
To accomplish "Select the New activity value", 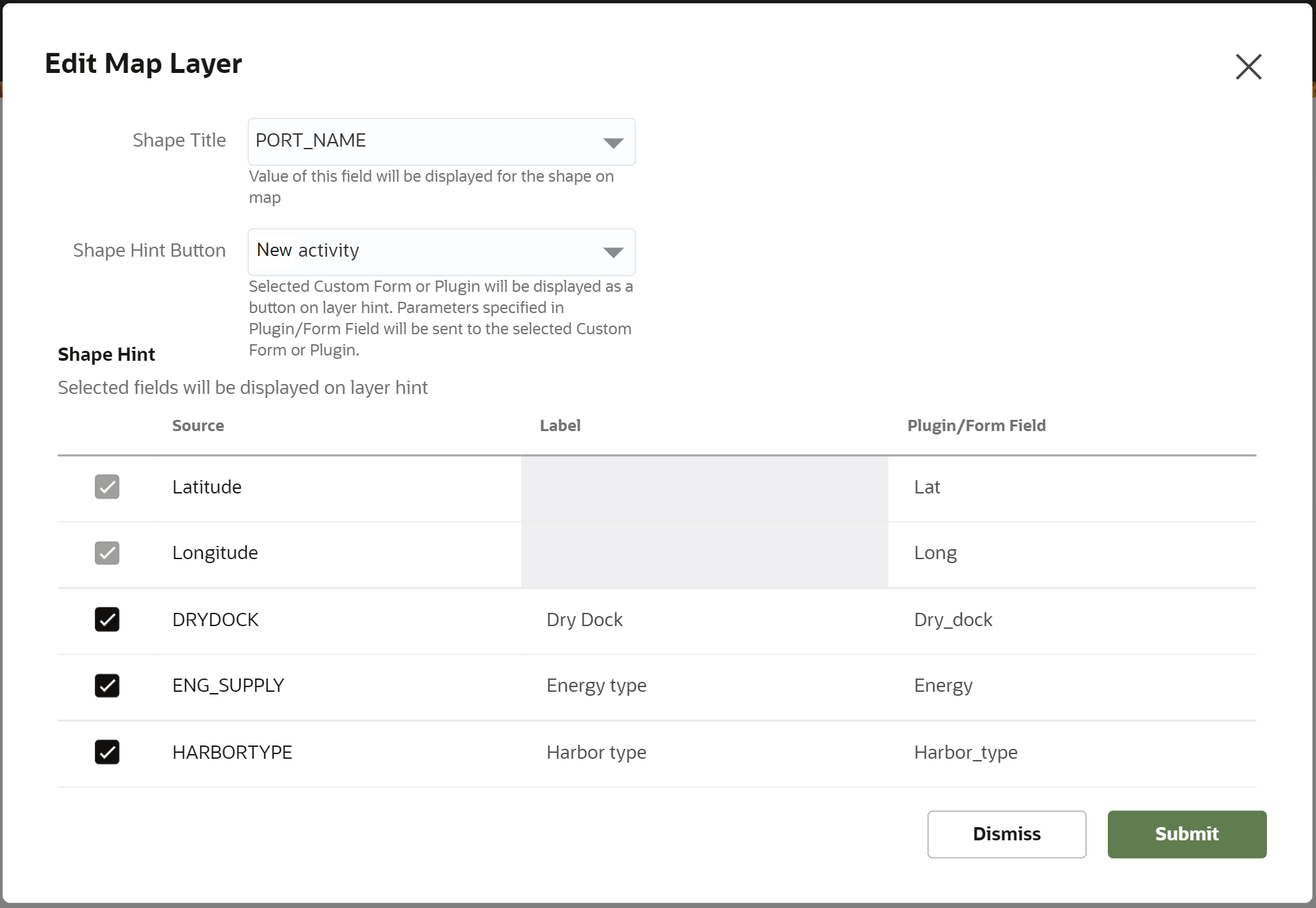I will pyautogui.click(x=307, y=251).
